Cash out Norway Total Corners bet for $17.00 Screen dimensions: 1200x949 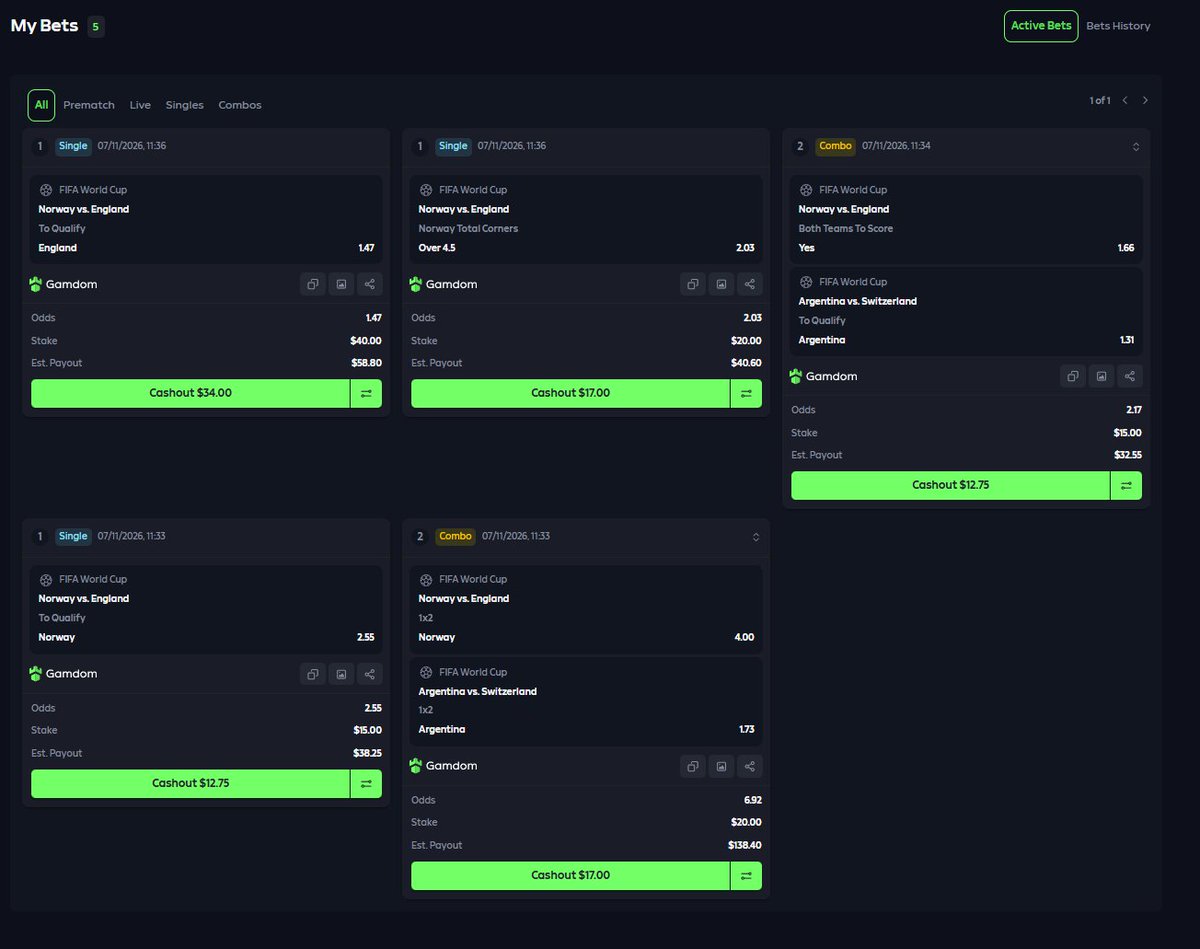(x=570, y=393)
